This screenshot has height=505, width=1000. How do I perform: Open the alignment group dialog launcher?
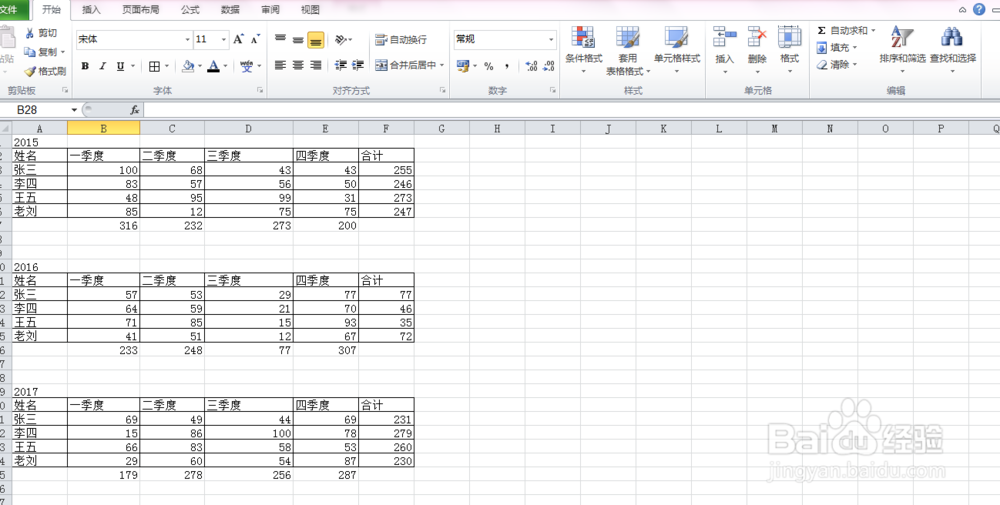click(x=443, y=91)
